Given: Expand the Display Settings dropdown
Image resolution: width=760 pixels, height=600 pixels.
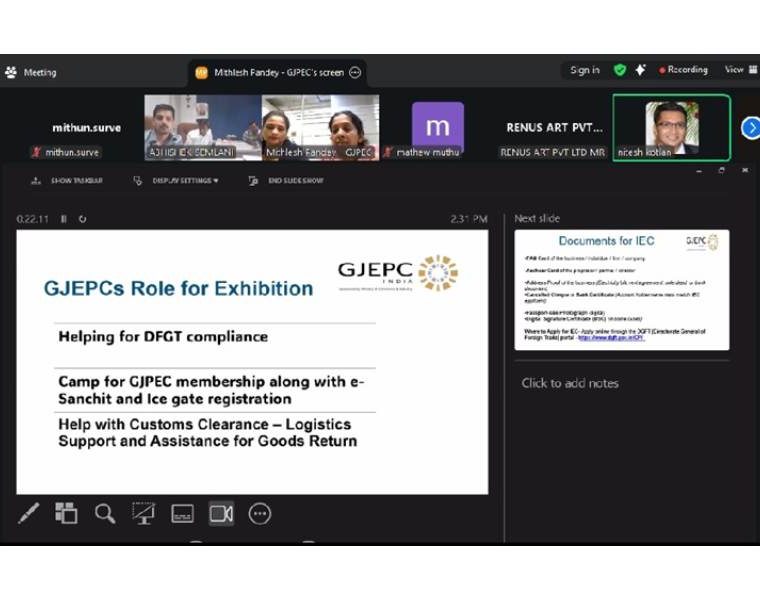Looking at the screenshot, I should pyautogui.click(x=178, y=181).
